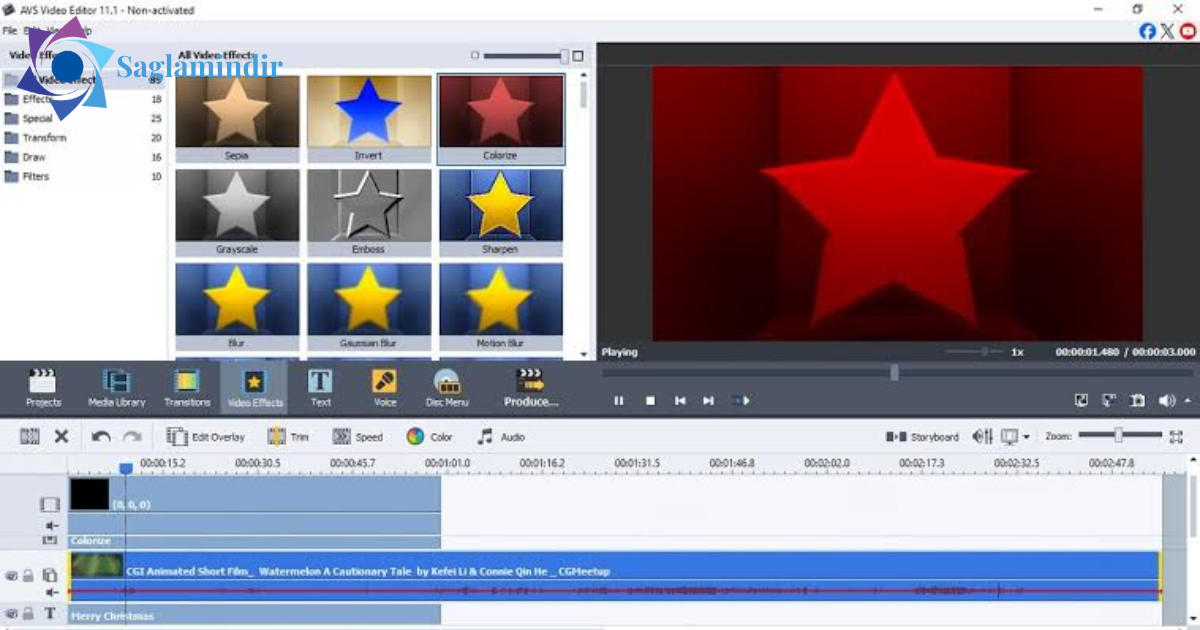Viewport: 1200px width, 630px height.
Task: Stop the preview playback
Action: click(x=650, y=400)
